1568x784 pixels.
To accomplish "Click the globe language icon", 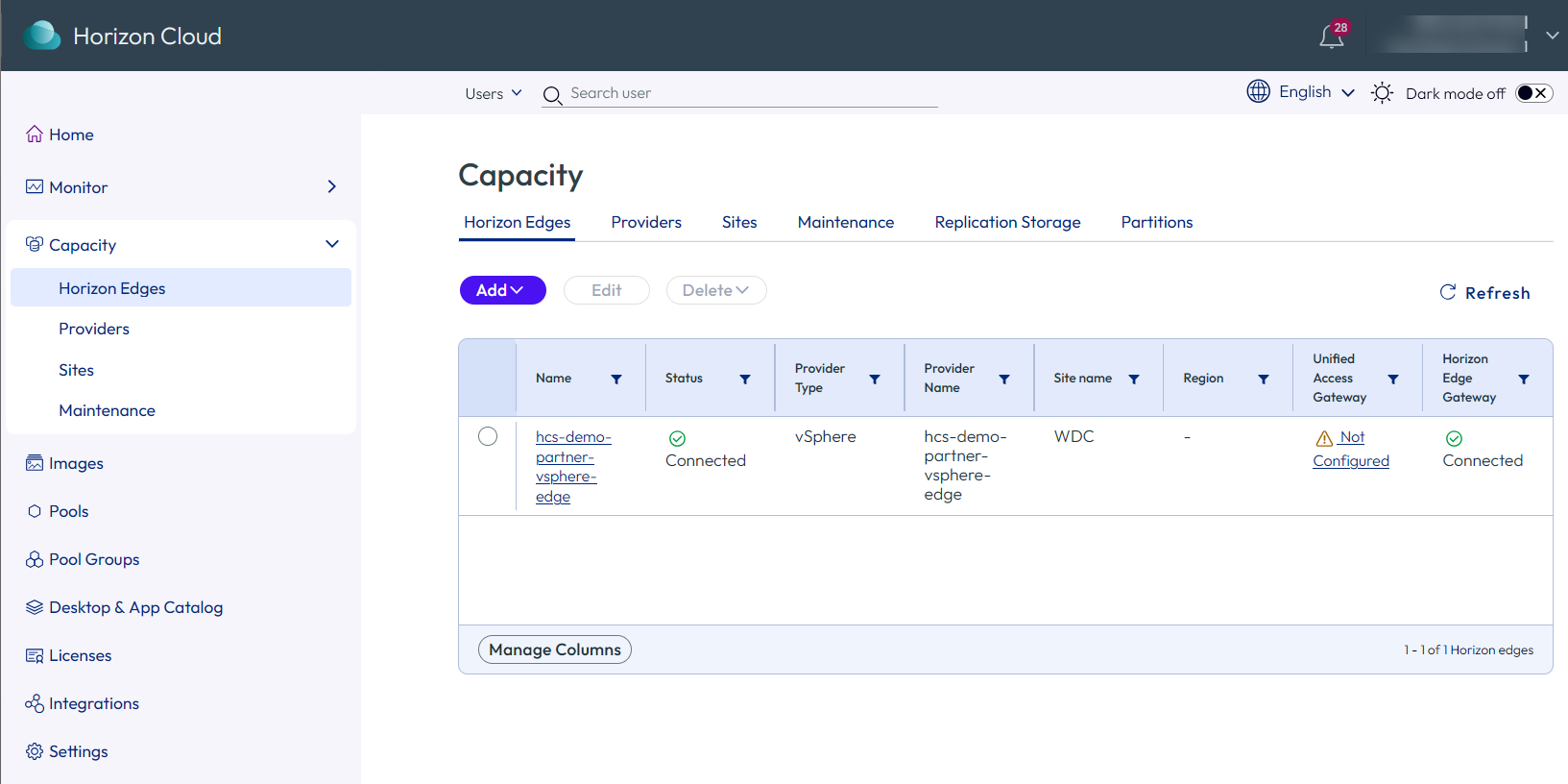I will [x=1258, y=91].
